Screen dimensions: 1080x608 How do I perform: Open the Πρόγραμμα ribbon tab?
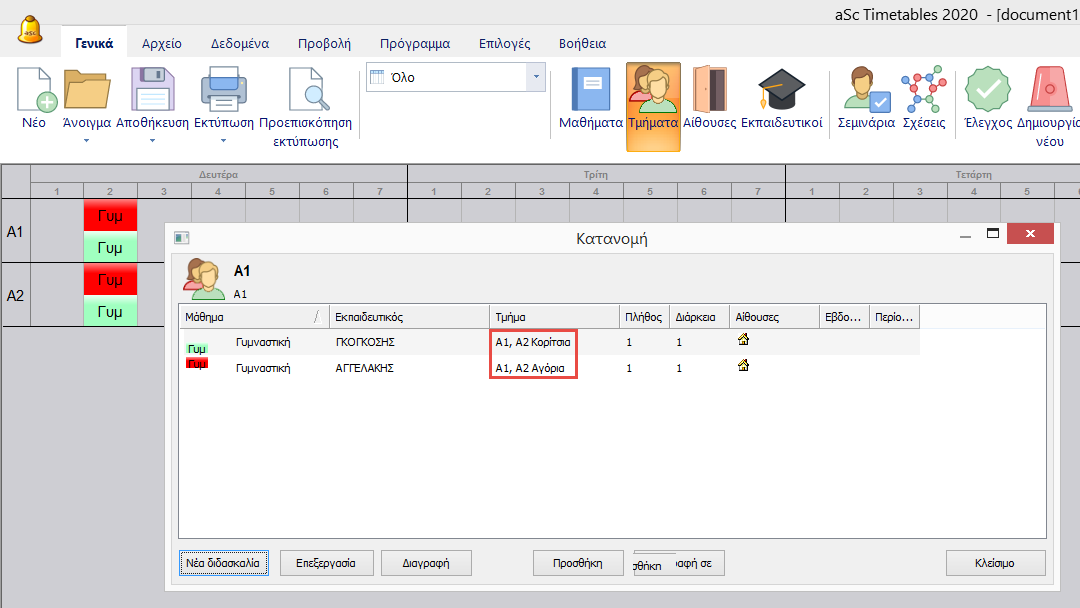[414, 44]
